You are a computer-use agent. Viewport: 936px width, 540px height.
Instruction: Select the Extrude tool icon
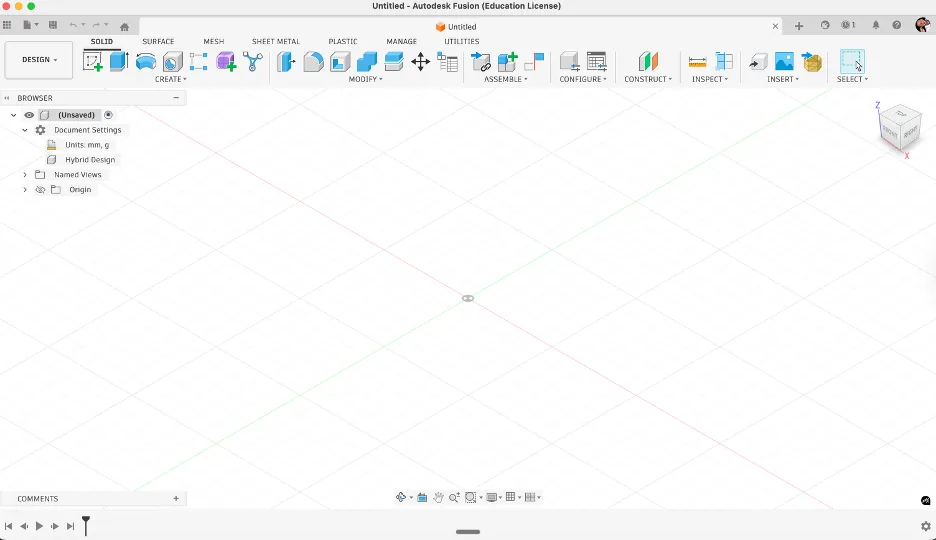119,61
